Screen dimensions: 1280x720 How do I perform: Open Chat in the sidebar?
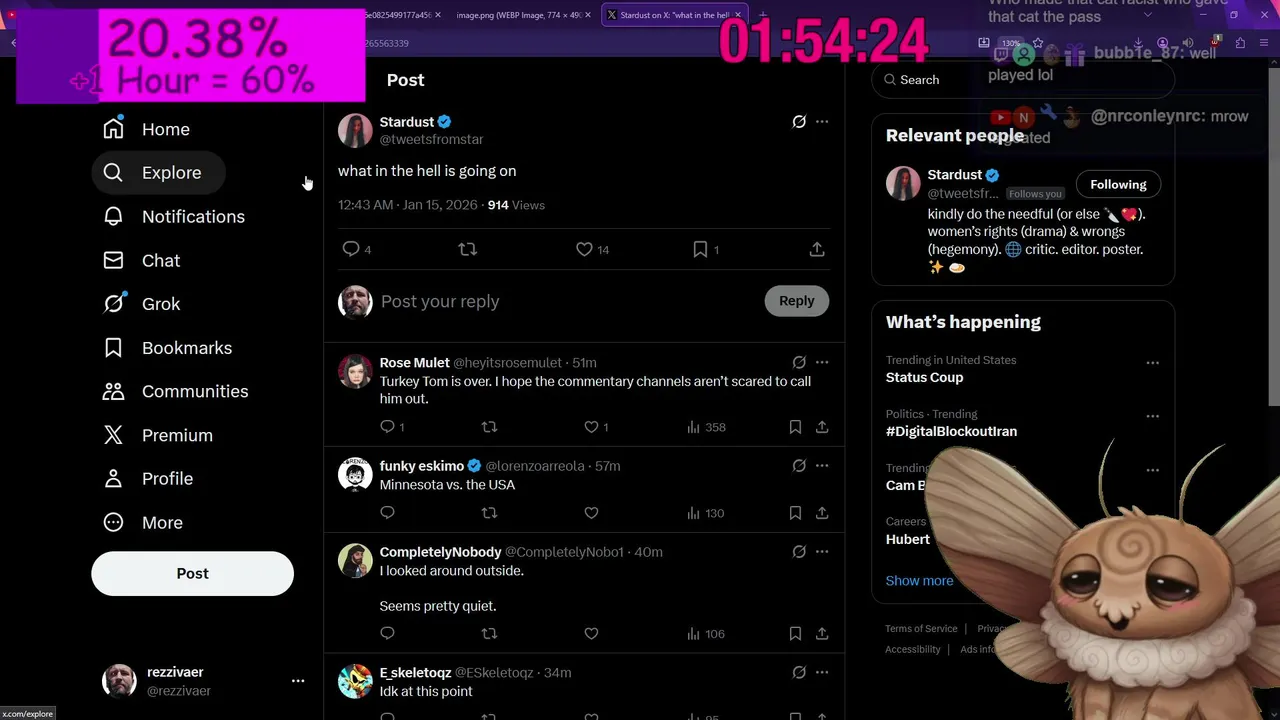[141, 260]
